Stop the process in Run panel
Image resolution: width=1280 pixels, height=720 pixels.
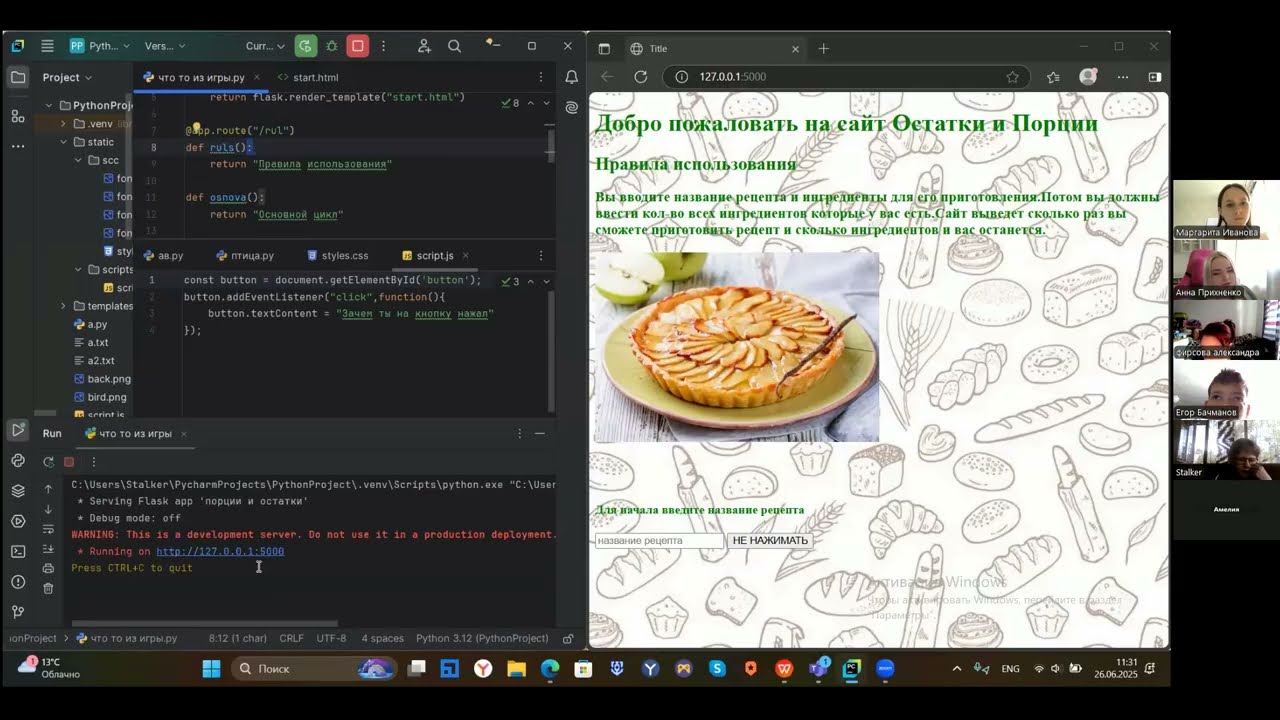(69, 462)
